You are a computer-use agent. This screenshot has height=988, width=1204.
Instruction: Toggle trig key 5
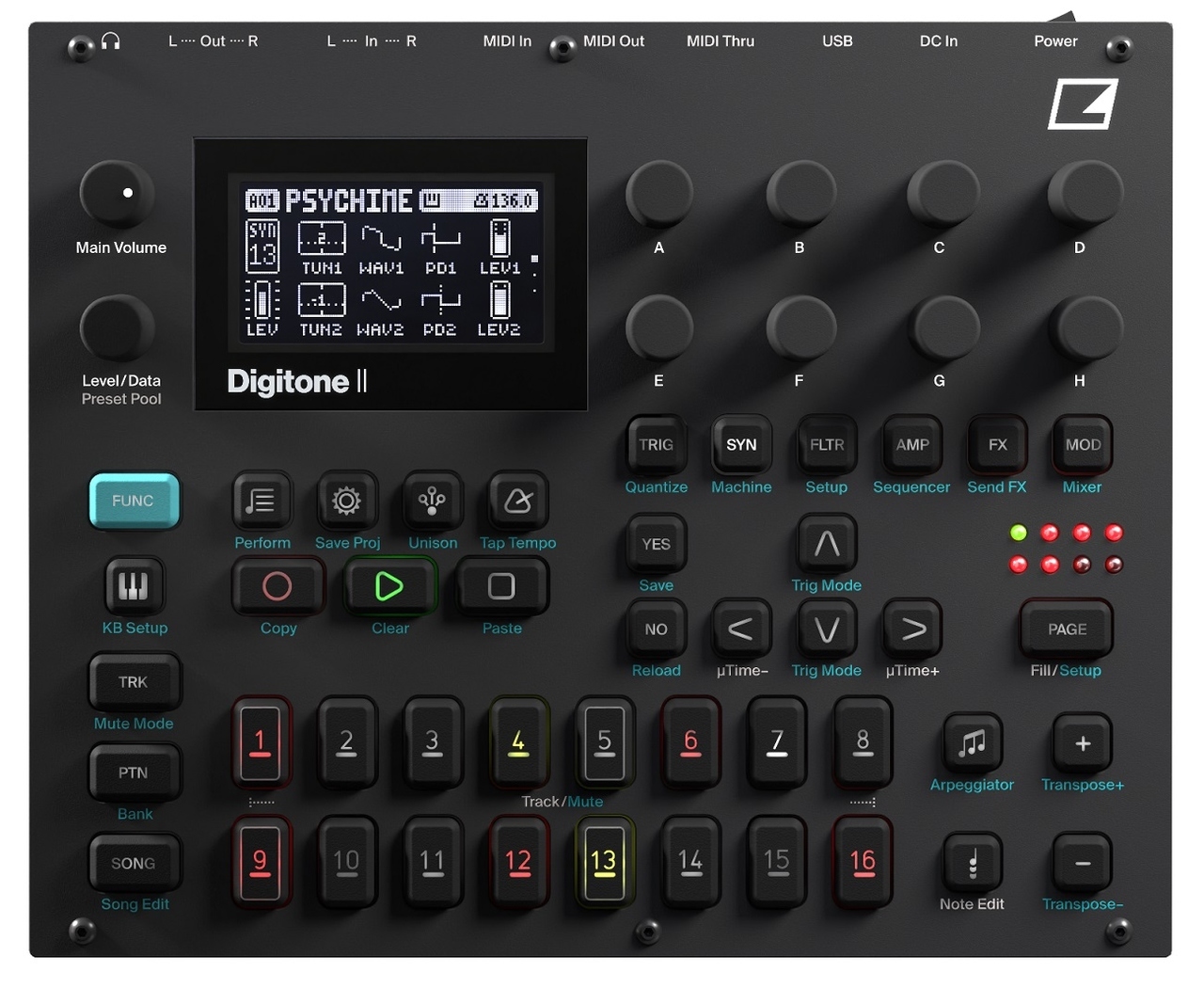604,742
